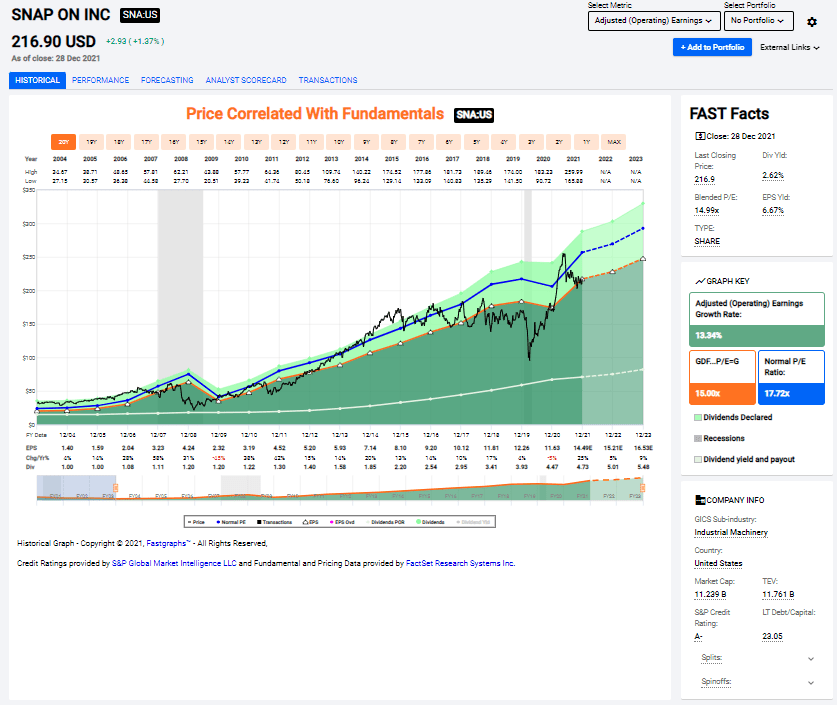
Task: Open the settings gear icon
Action: pyautogui.click(x=812, y=22)
